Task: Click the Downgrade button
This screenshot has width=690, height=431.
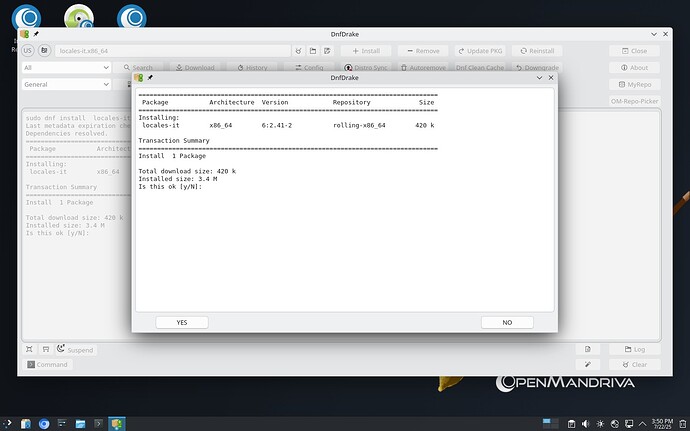Action: (537, 67)
